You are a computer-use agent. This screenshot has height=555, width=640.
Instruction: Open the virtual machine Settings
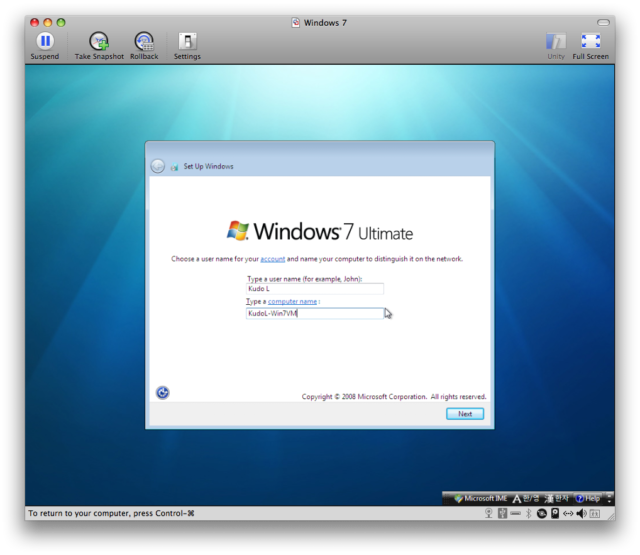click(x=187, y=45)
